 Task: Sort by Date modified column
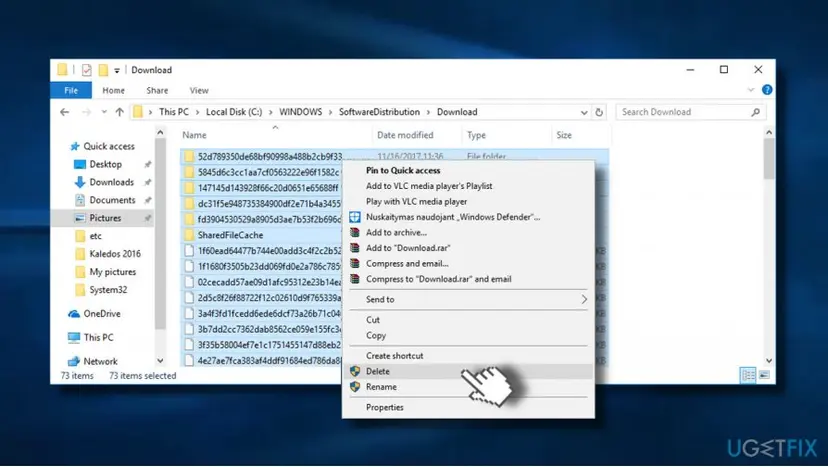[405, 135]
